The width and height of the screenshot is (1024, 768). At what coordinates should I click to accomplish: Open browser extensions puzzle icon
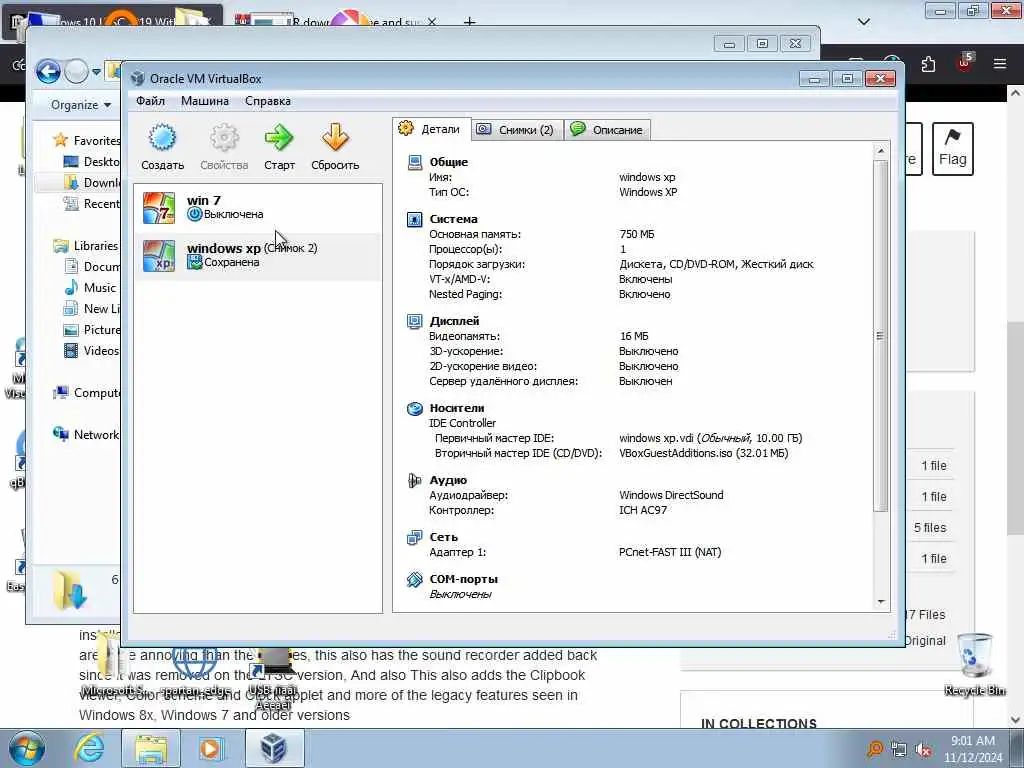[928, 64]
